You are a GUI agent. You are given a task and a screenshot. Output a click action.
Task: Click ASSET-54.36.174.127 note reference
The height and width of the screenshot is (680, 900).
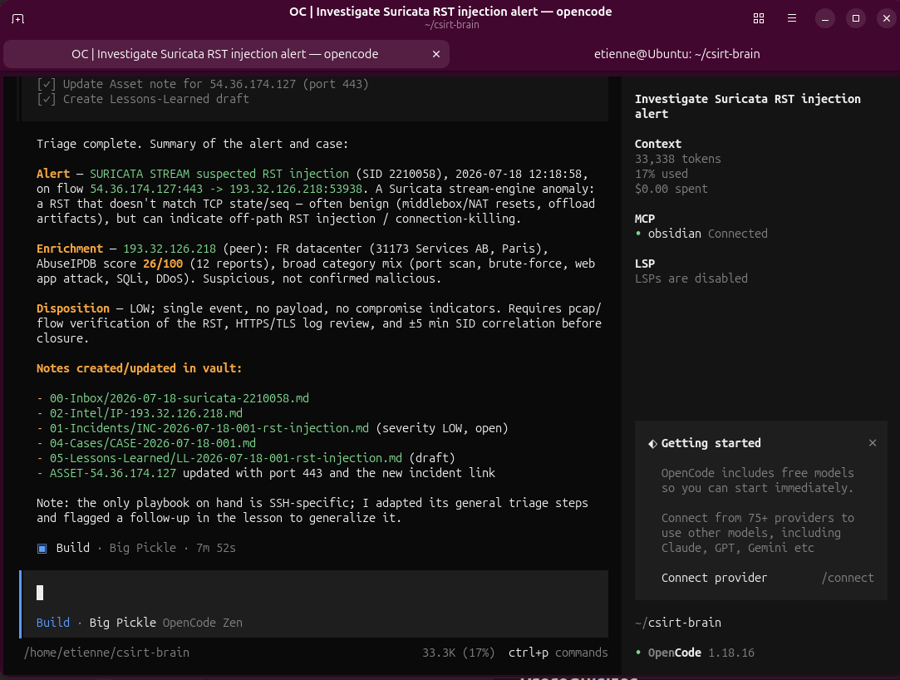pyautogui.click(x=112, y=473)
